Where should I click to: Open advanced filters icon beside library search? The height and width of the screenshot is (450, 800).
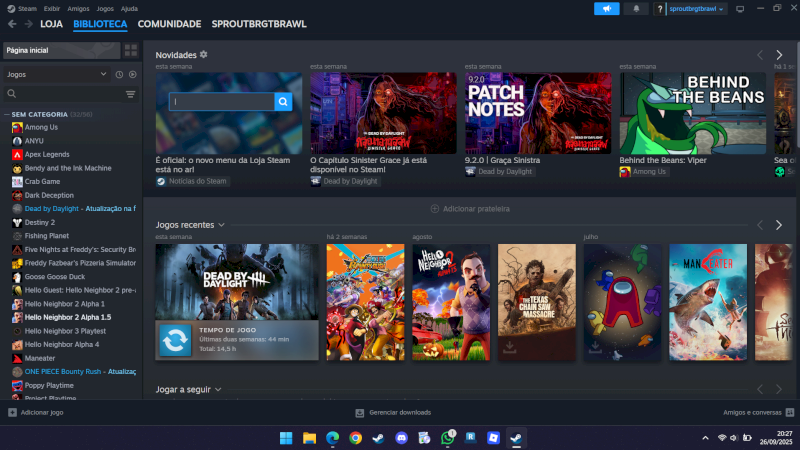[130, 94]
